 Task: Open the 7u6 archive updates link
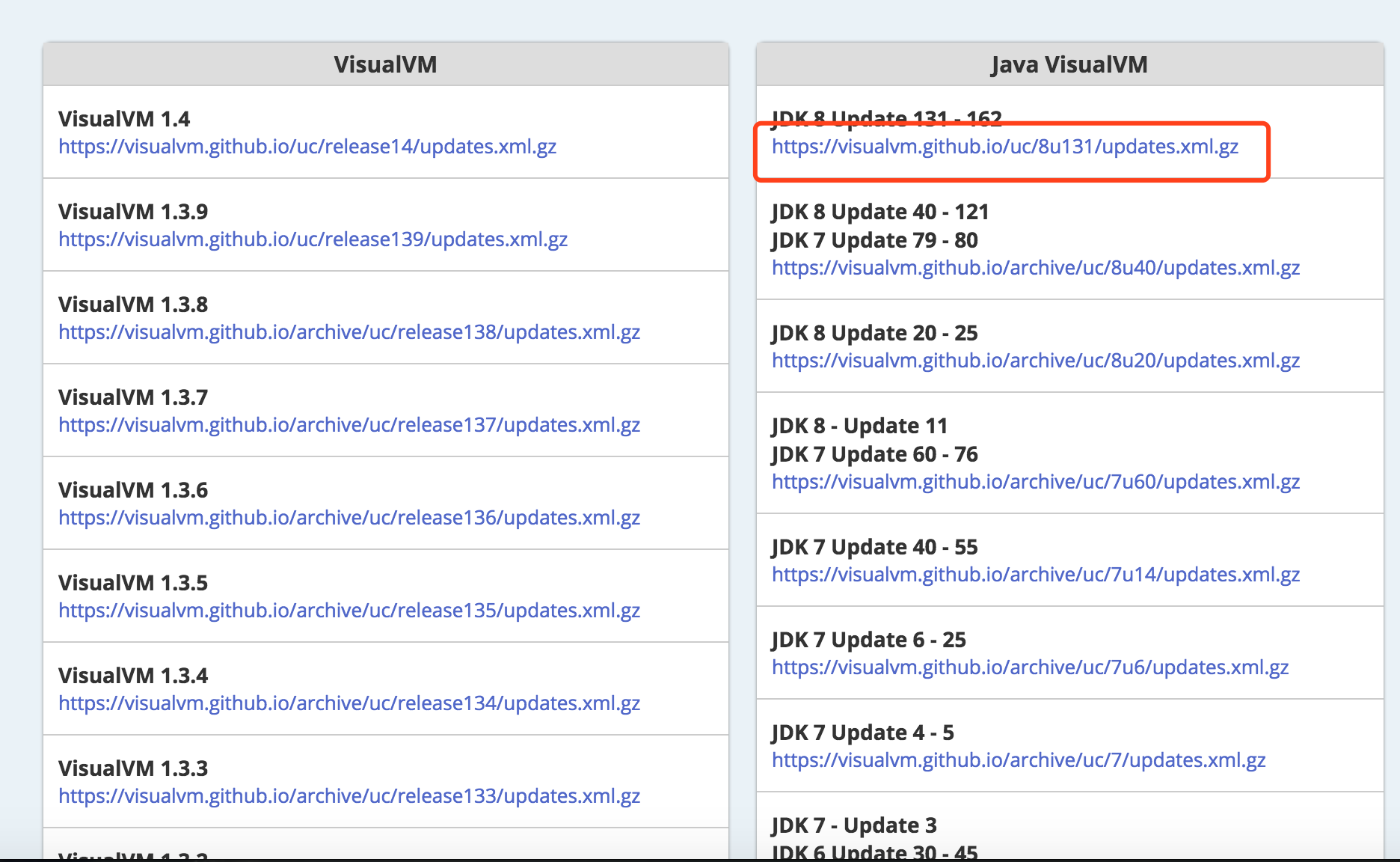1031,667
